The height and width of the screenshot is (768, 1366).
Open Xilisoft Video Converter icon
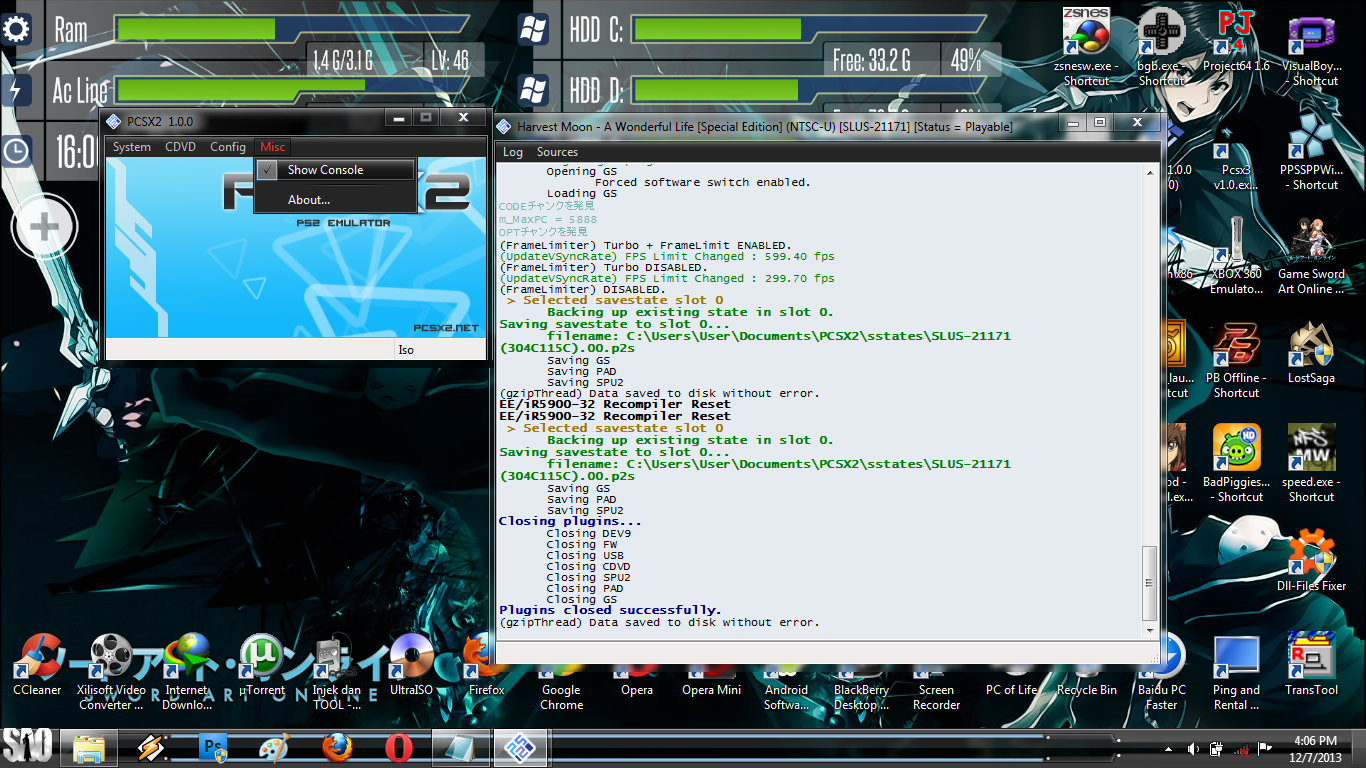111,672
